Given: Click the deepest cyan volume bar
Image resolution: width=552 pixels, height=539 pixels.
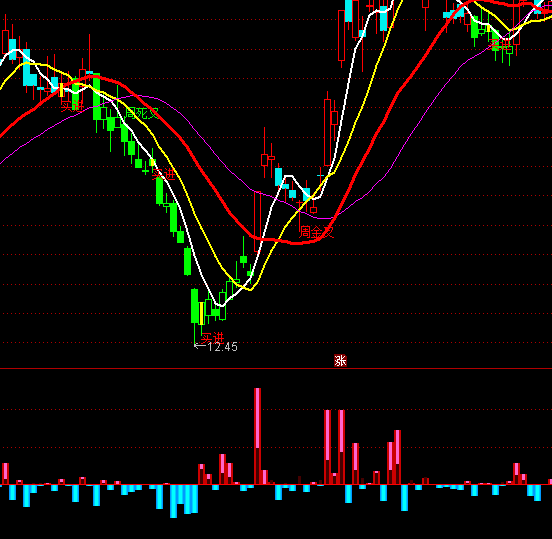Looking at the screenshot, I should (173, 501).
